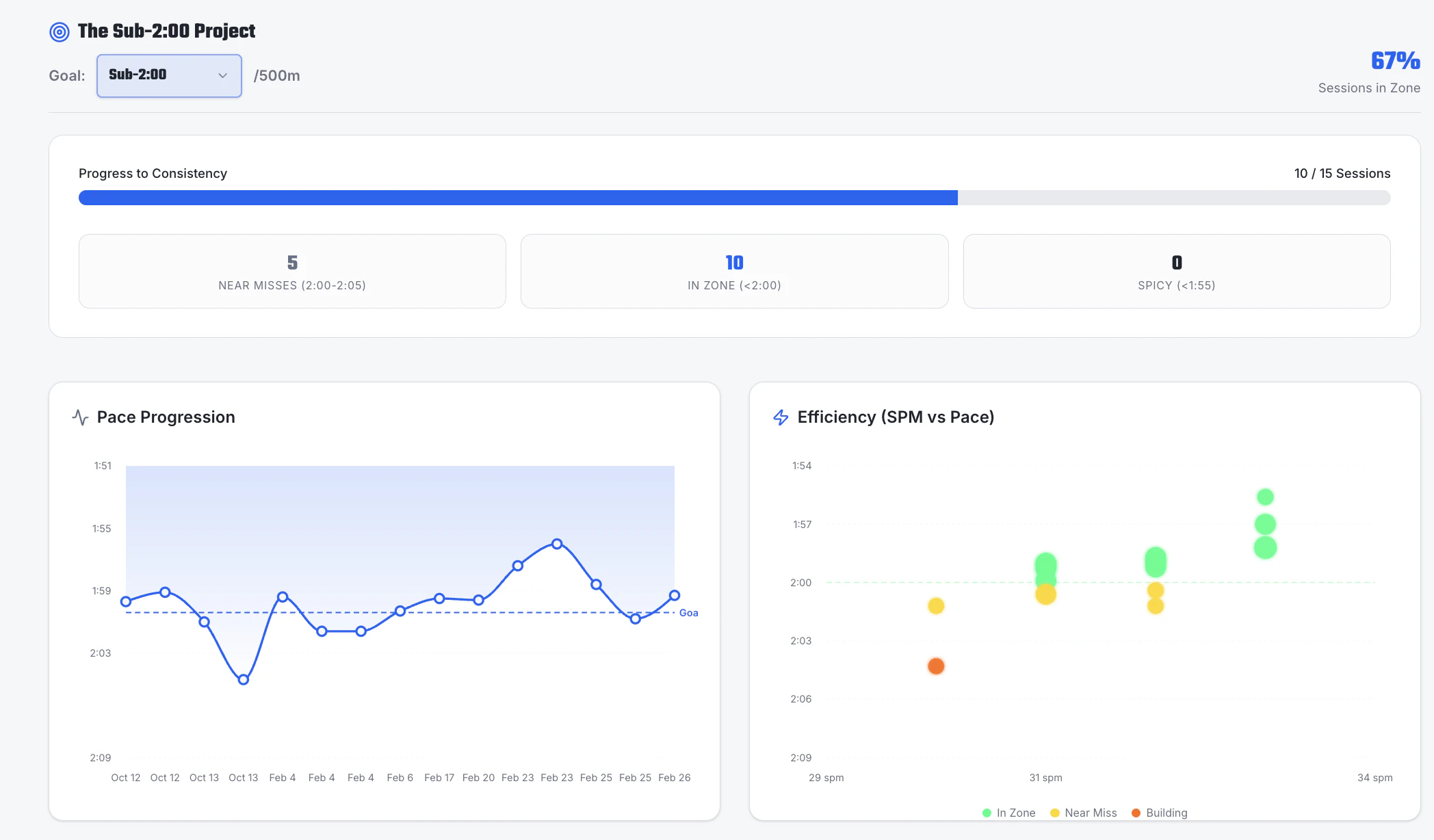
Task: Click the orange Building scatter point
Action: [936, 666]
